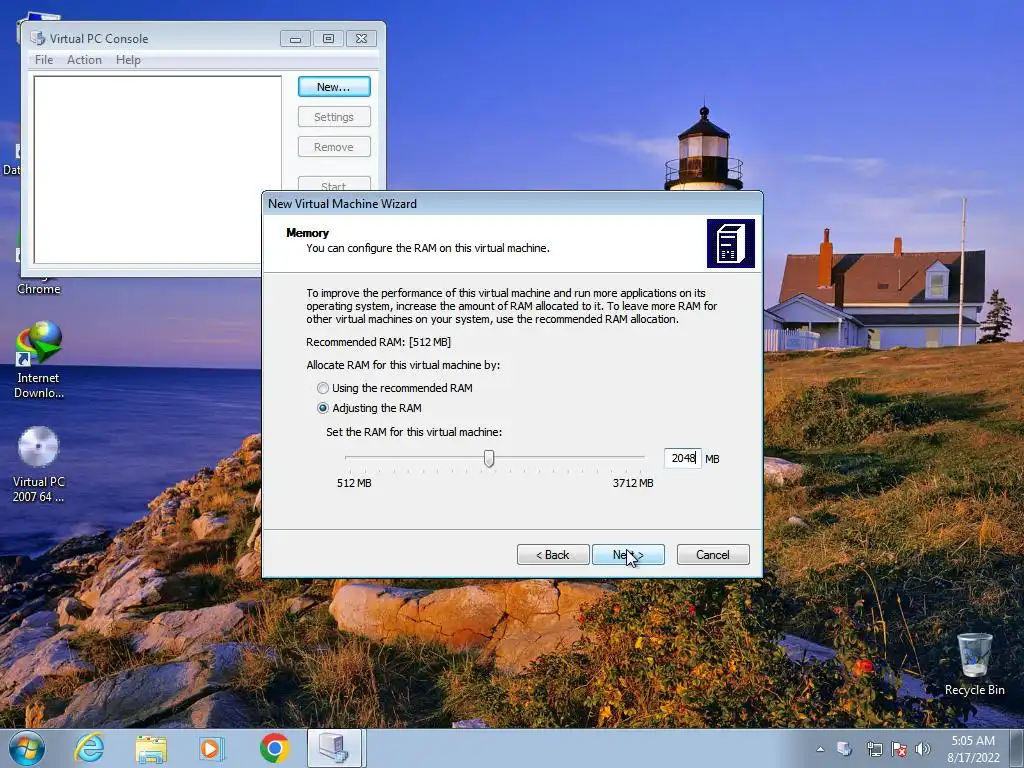Open Action menu in Virtual PC Console

point(84,59)
